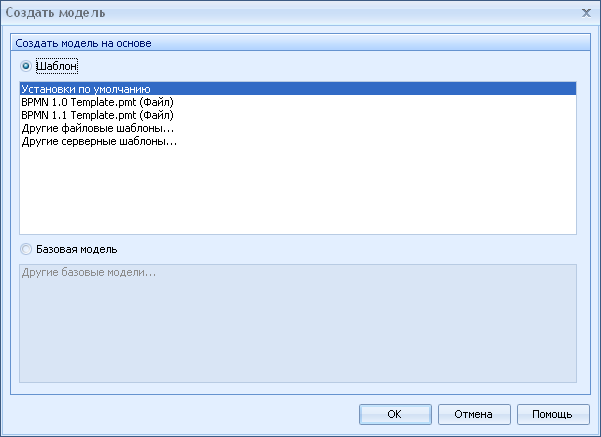Viewport: 601px width, 437px height.
Task: Click the Шаблон label text
Action: [x=57, y=66]
